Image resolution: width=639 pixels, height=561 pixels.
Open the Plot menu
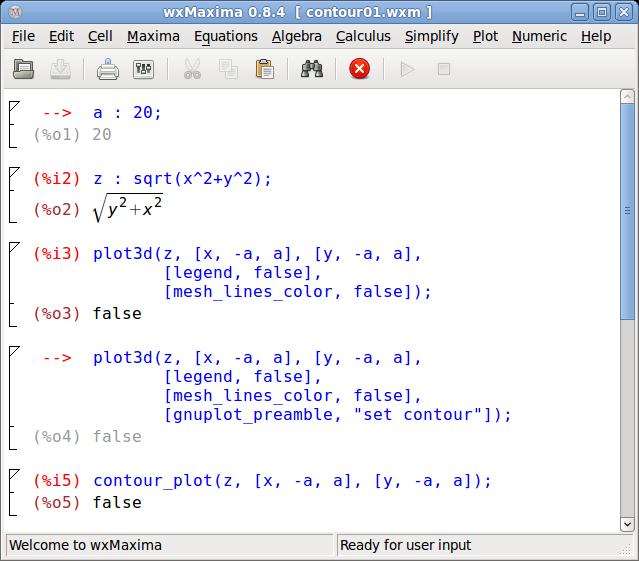pyautogui.click(x=485, y=36)
